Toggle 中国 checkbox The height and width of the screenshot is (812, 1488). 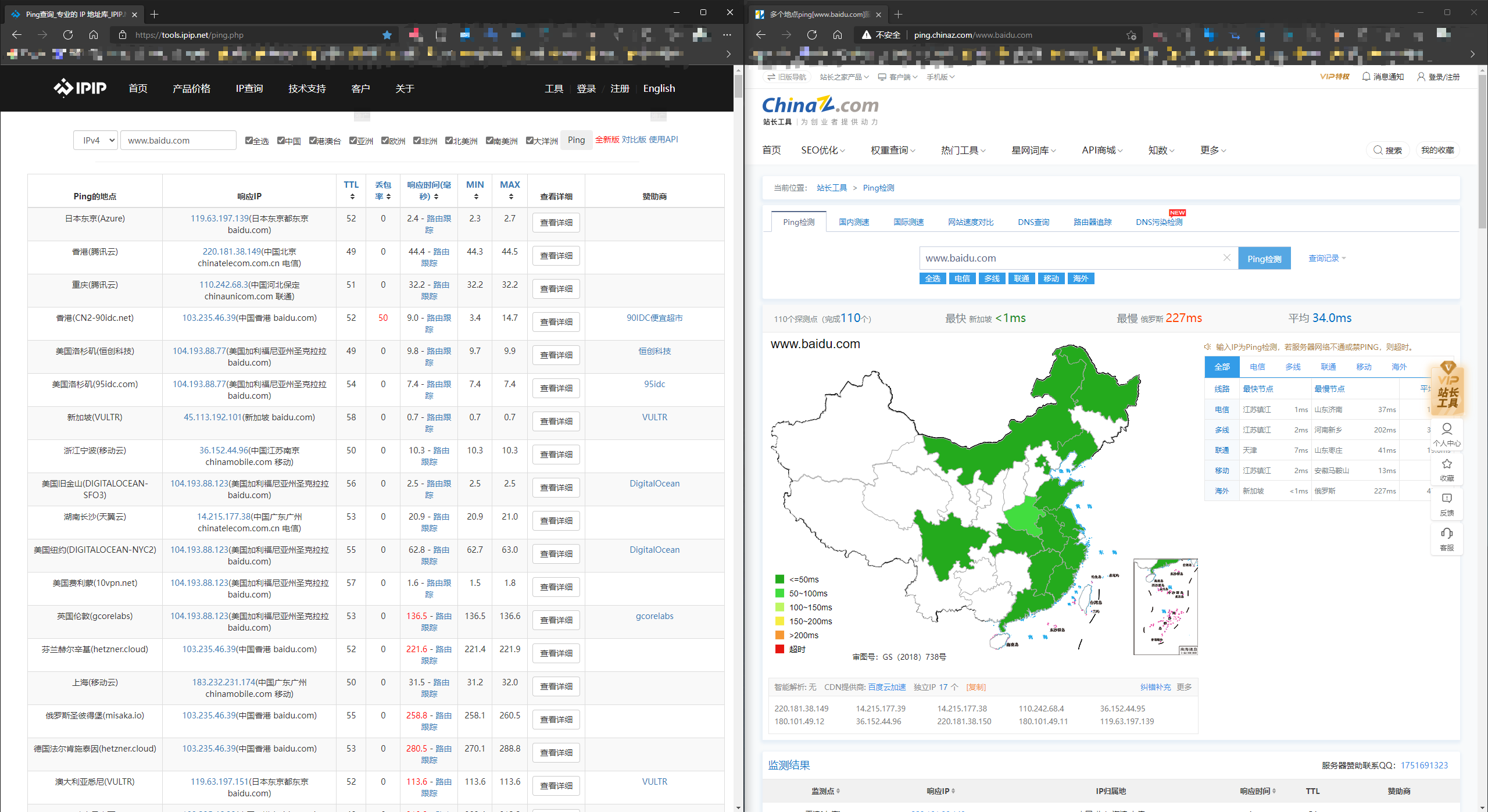click(x=281, y=141)
